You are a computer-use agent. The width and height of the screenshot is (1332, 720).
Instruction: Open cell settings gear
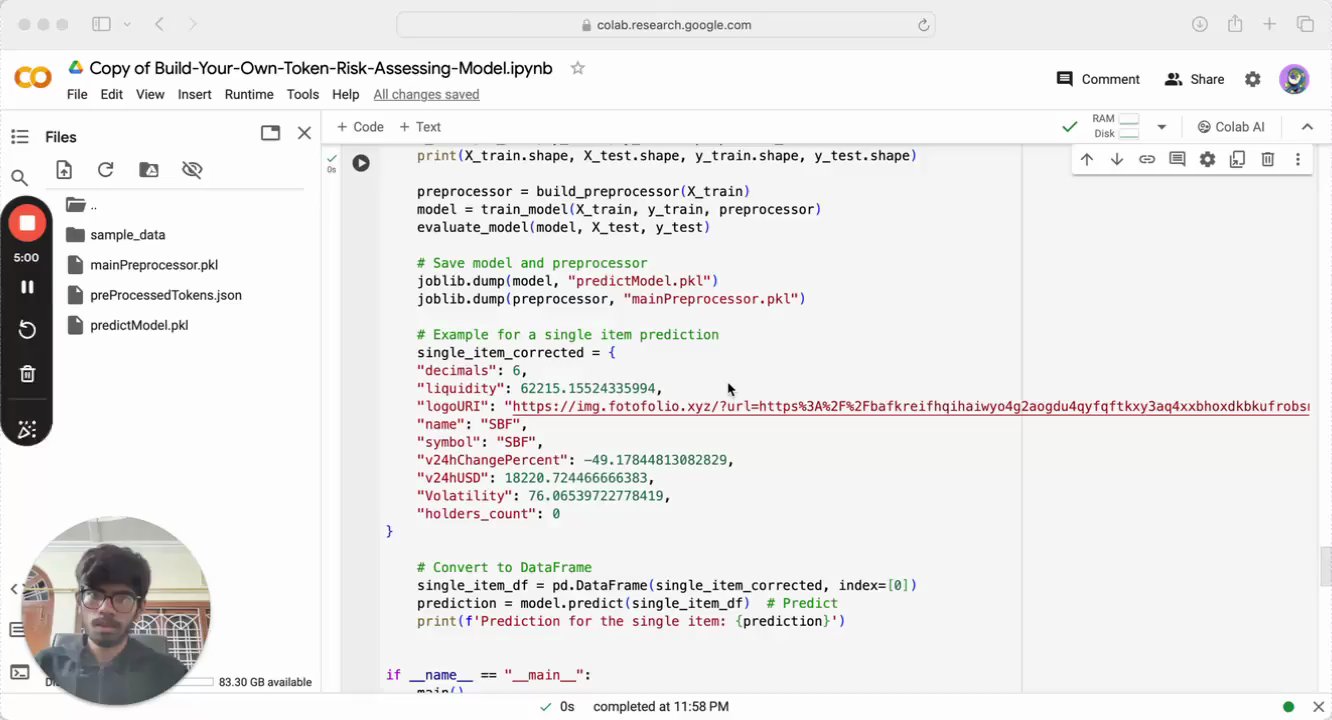pos(1207,159)
